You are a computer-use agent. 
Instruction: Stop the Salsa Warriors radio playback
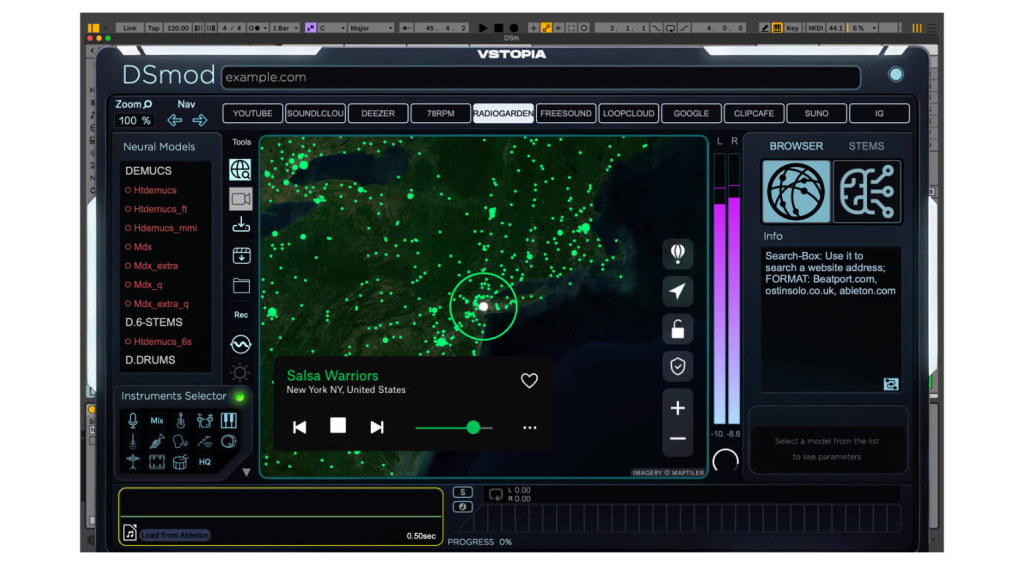[338, 426]
